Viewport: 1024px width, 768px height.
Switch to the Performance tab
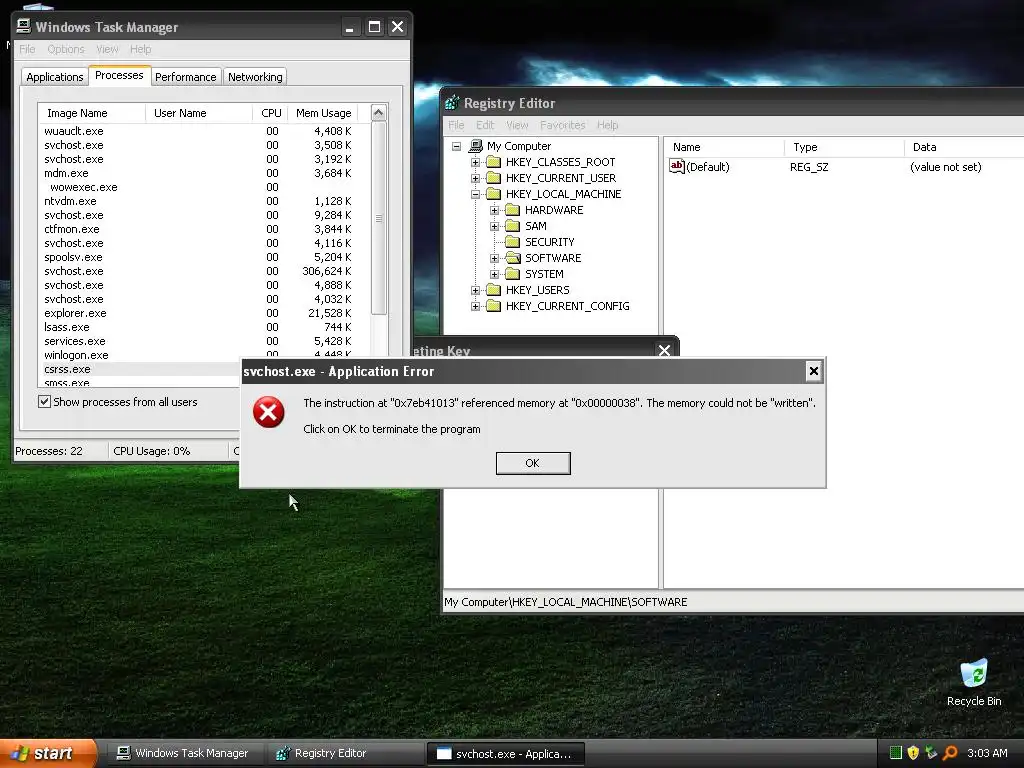pos(185,77)
